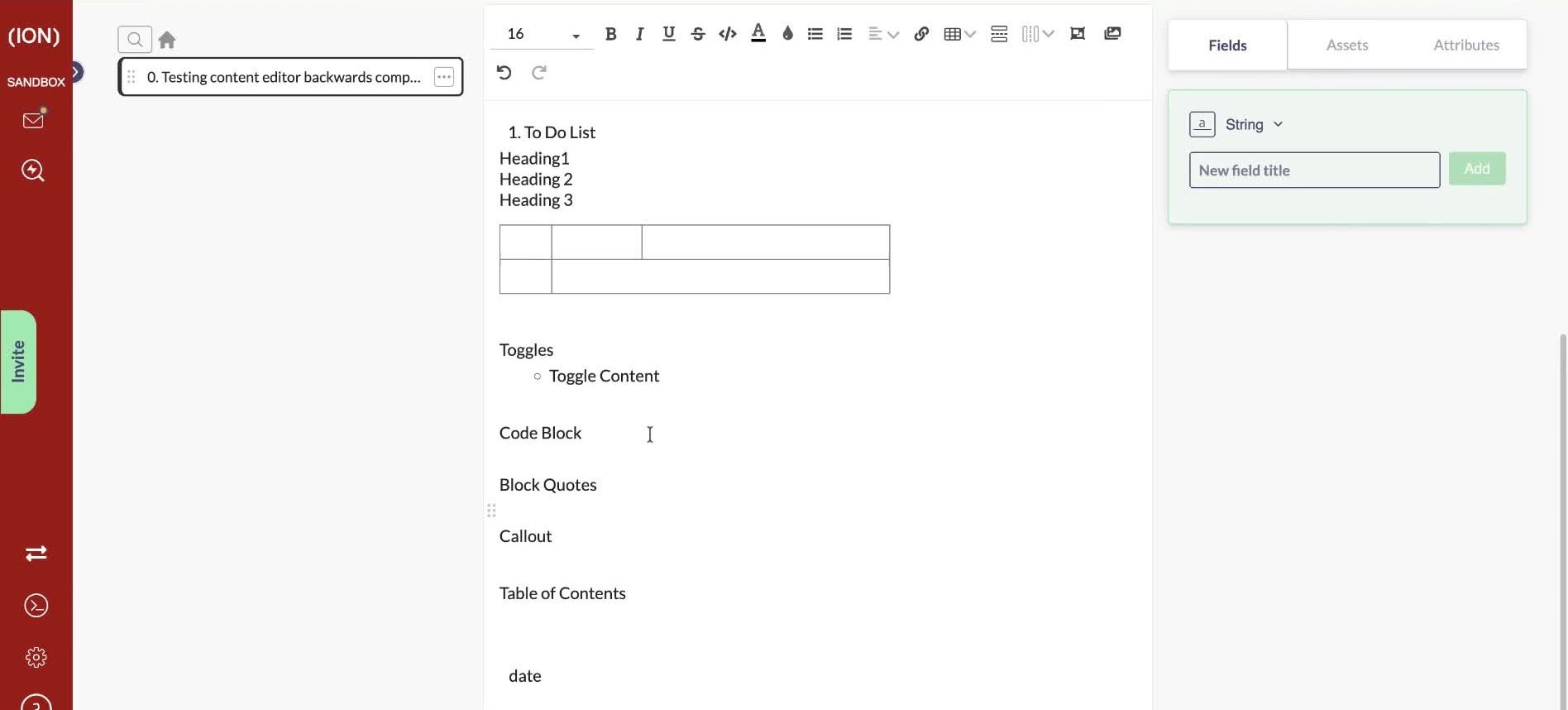Click the New field title input
The width and height of the screenshot is (1568, 710).
(1314, 170)
